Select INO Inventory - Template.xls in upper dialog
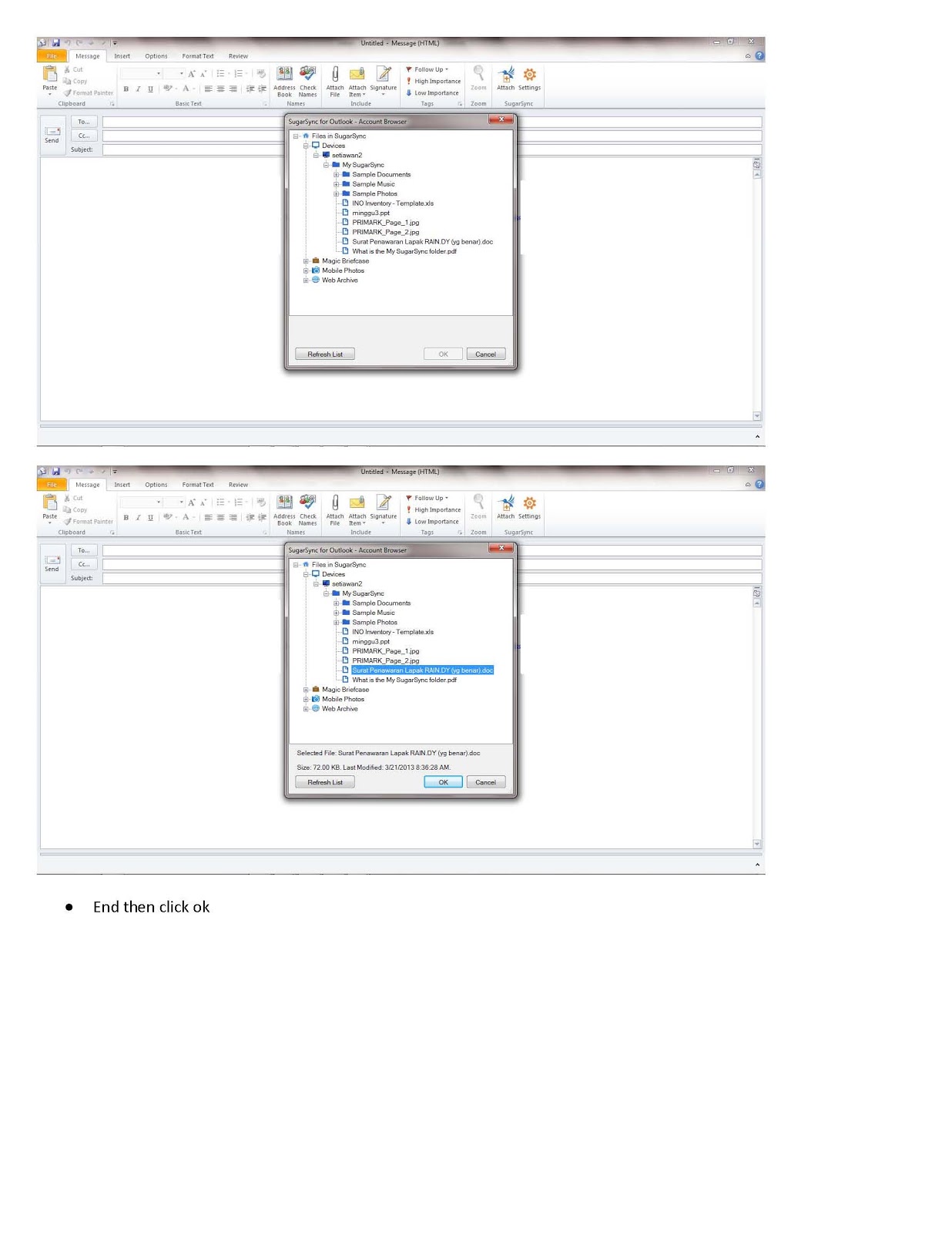This screenshot has width=952, height=1233. coord(393,203)
